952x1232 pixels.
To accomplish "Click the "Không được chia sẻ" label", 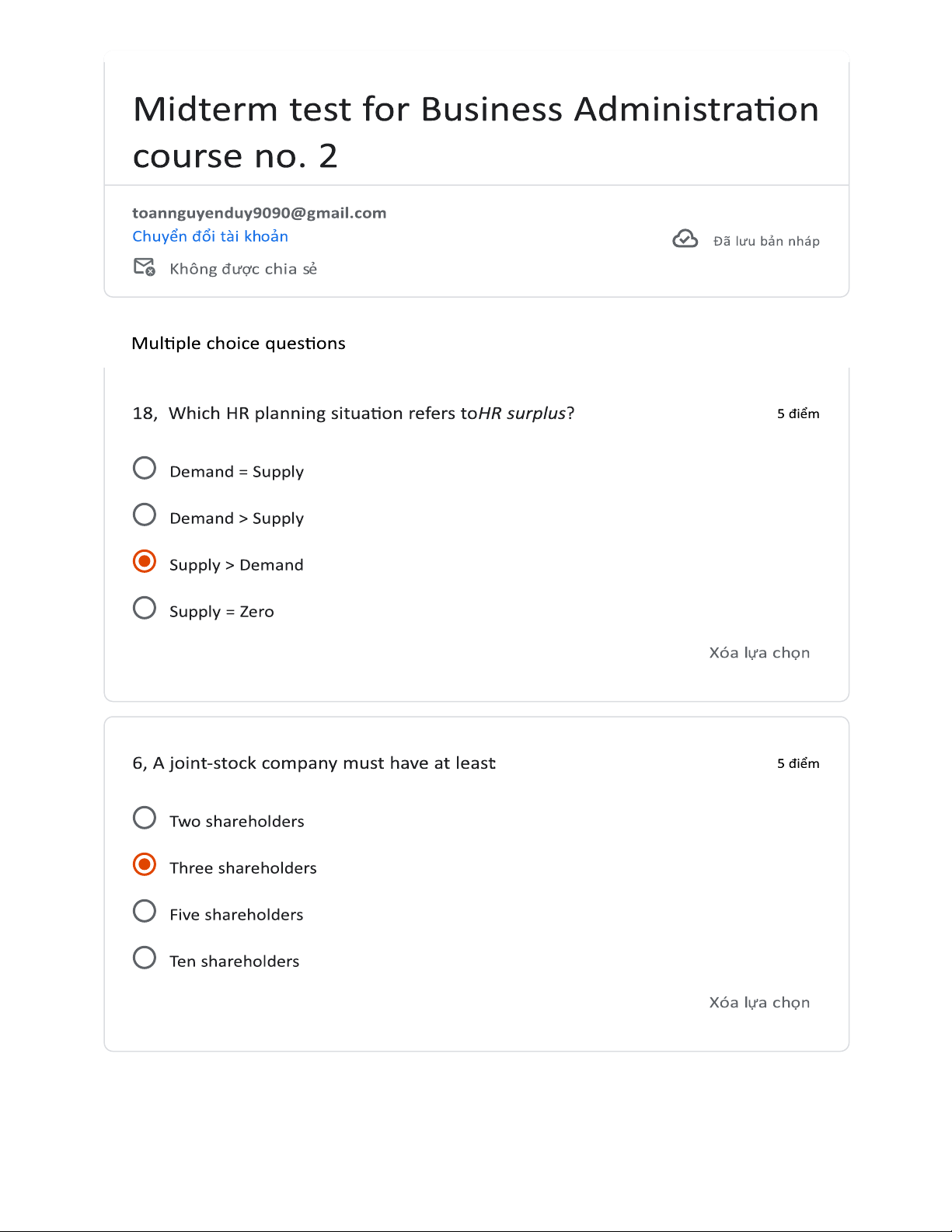I will pyautogui.click(x=243, y=269).
